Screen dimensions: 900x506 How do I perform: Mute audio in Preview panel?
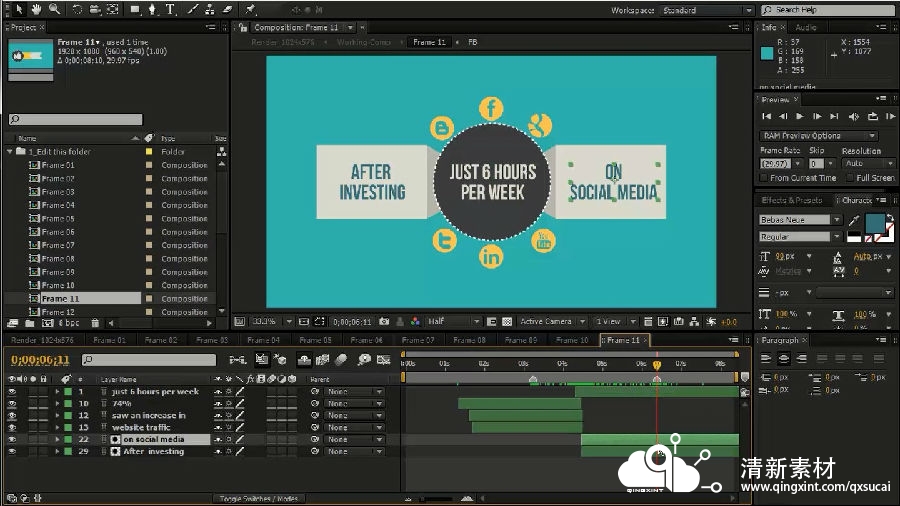click(854, 116)
